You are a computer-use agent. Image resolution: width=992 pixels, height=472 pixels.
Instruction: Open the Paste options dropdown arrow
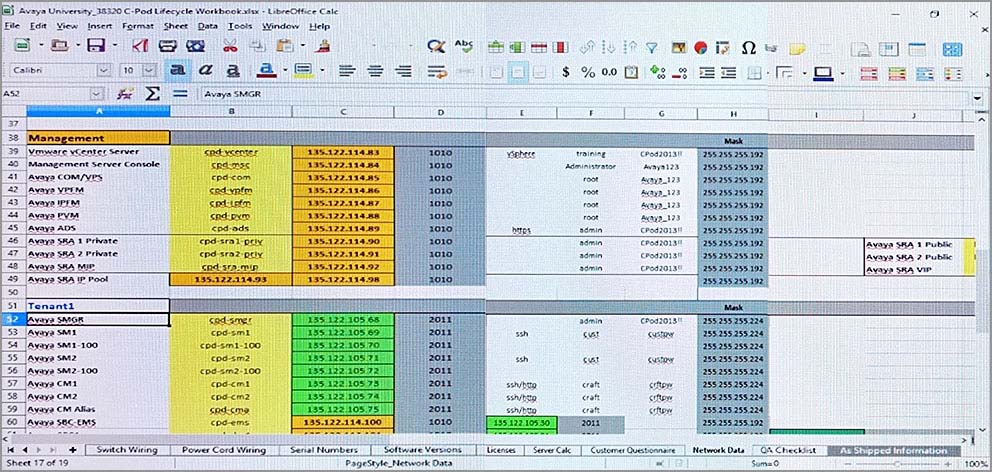302,46
